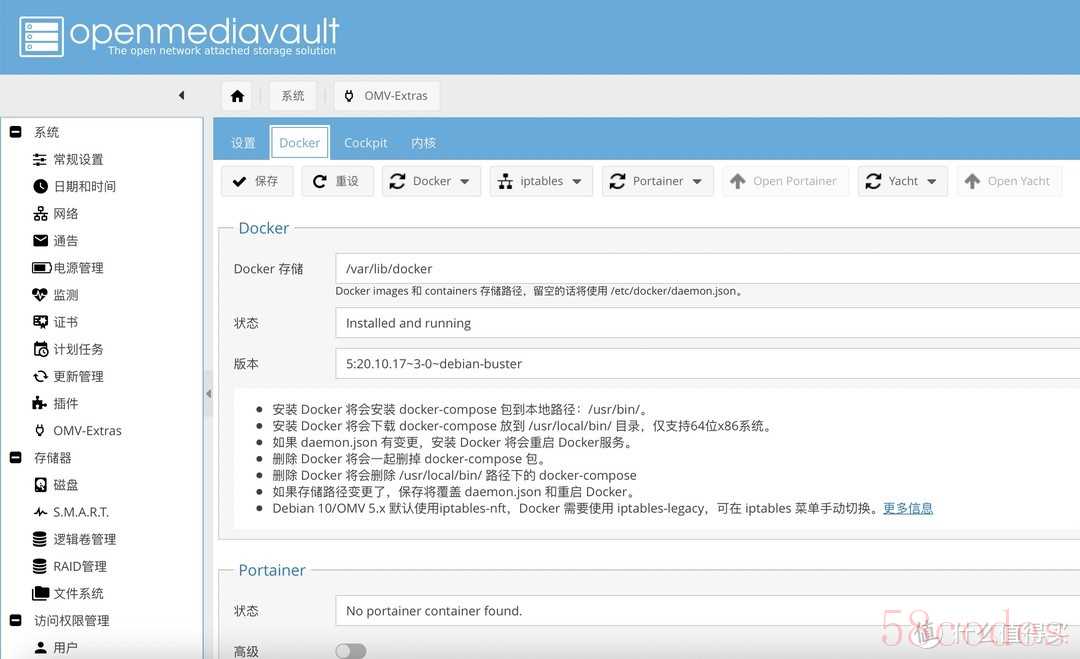The width and height of the screenshot is (1080, 659).
Task: Click the openmediavault logo
Action: [x=179, y=36]
